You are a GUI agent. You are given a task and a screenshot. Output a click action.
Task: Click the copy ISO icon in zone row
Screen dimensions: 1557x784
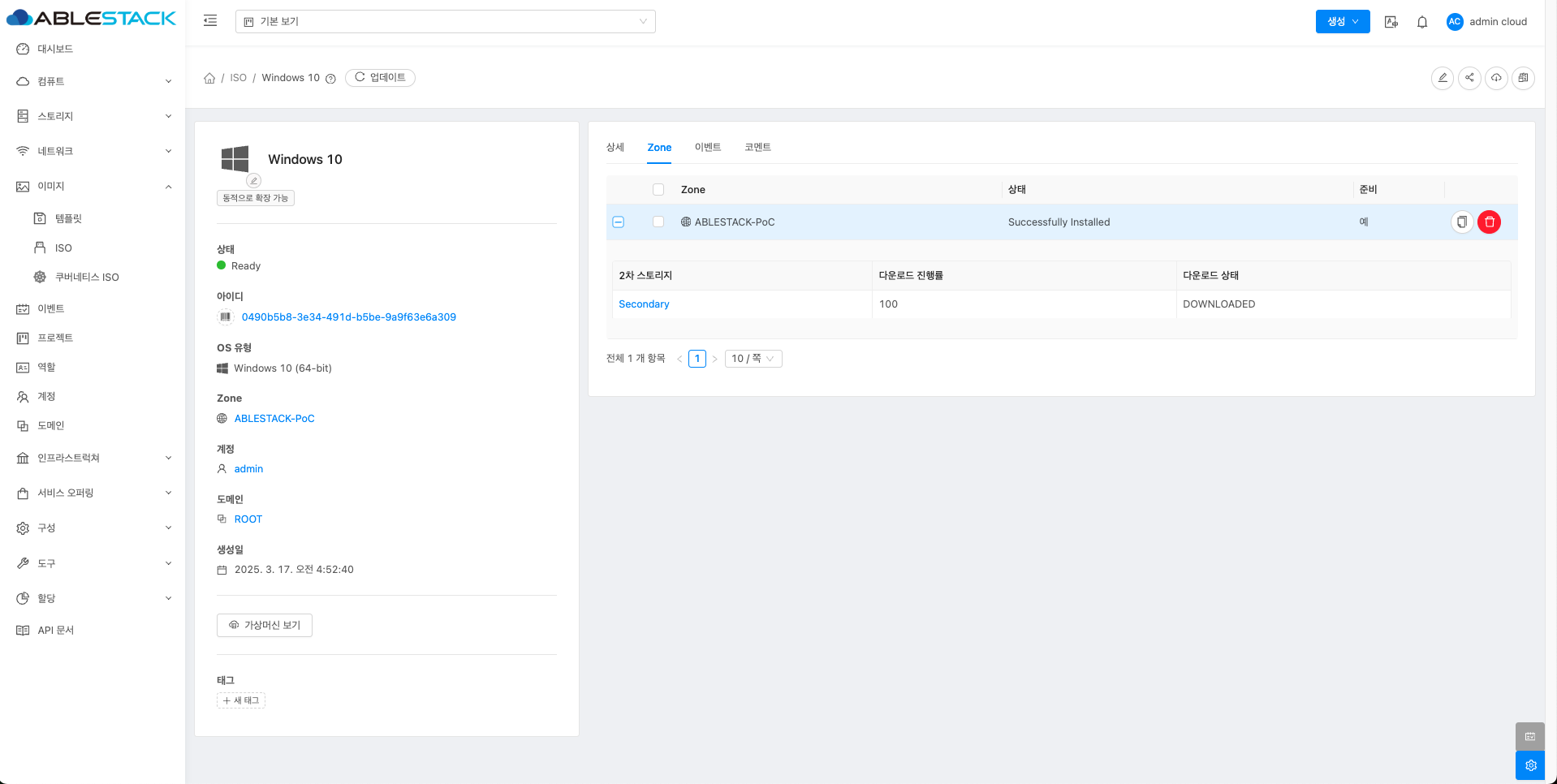1461,222
